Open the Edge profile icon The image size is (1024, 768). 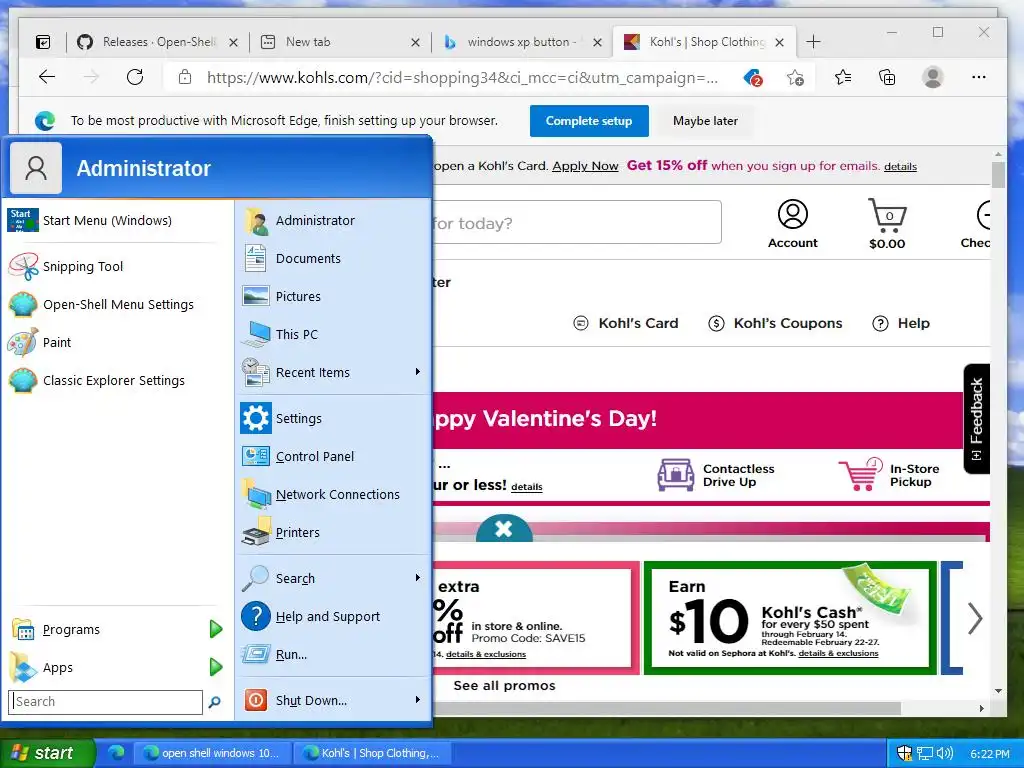click(933, 78)
